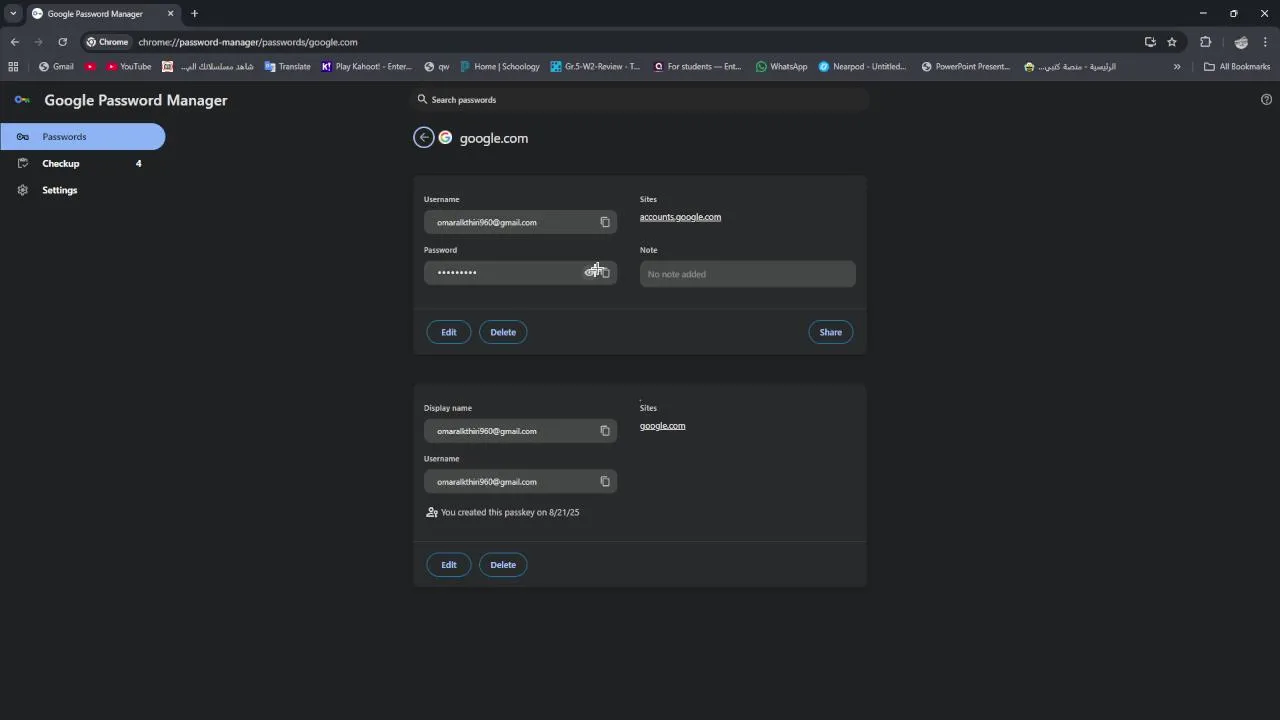Open the PowerPoint Present... bookmark

[966, 67]
